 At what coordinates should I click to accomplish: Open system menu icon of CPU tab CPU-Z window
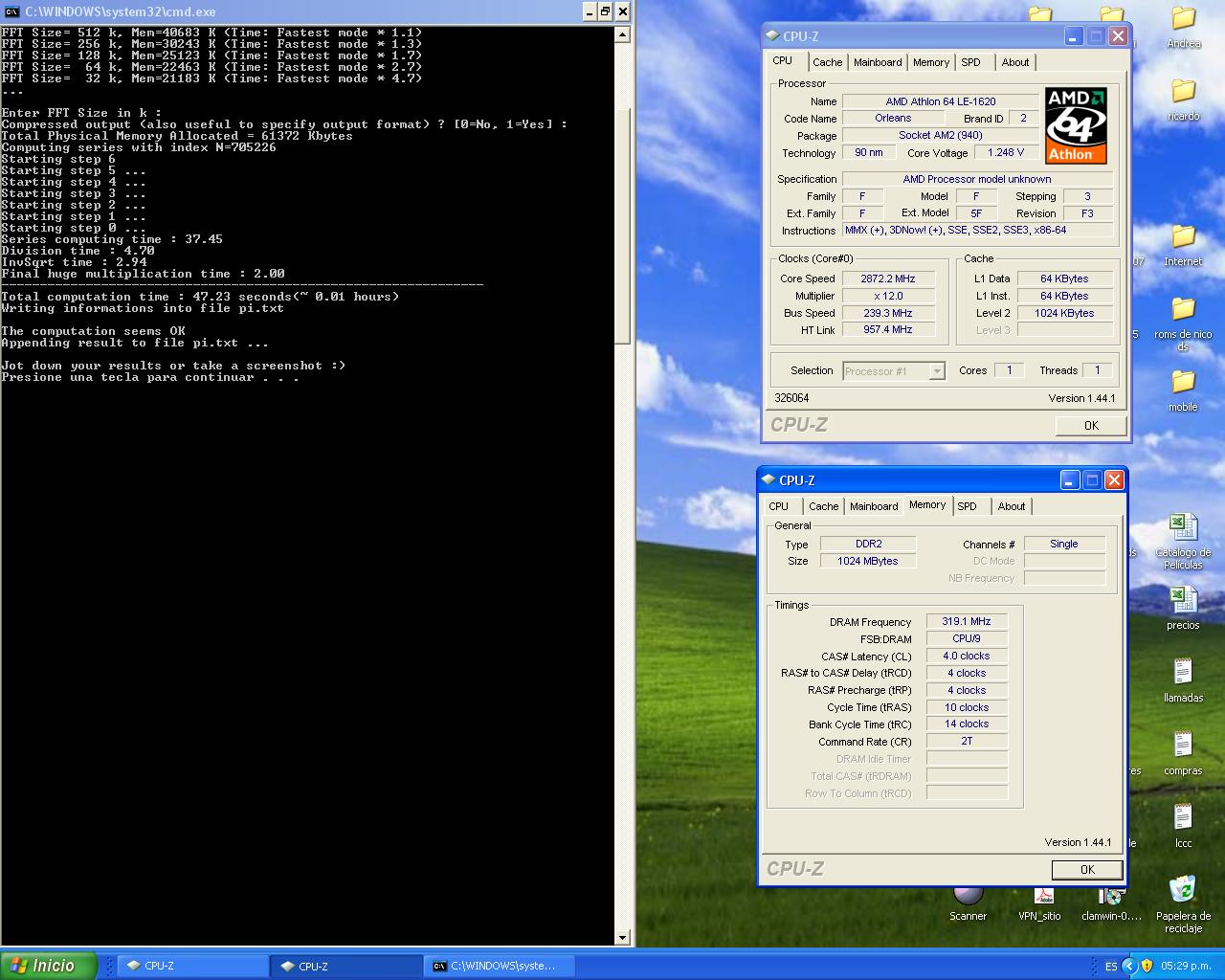(772, 36)
